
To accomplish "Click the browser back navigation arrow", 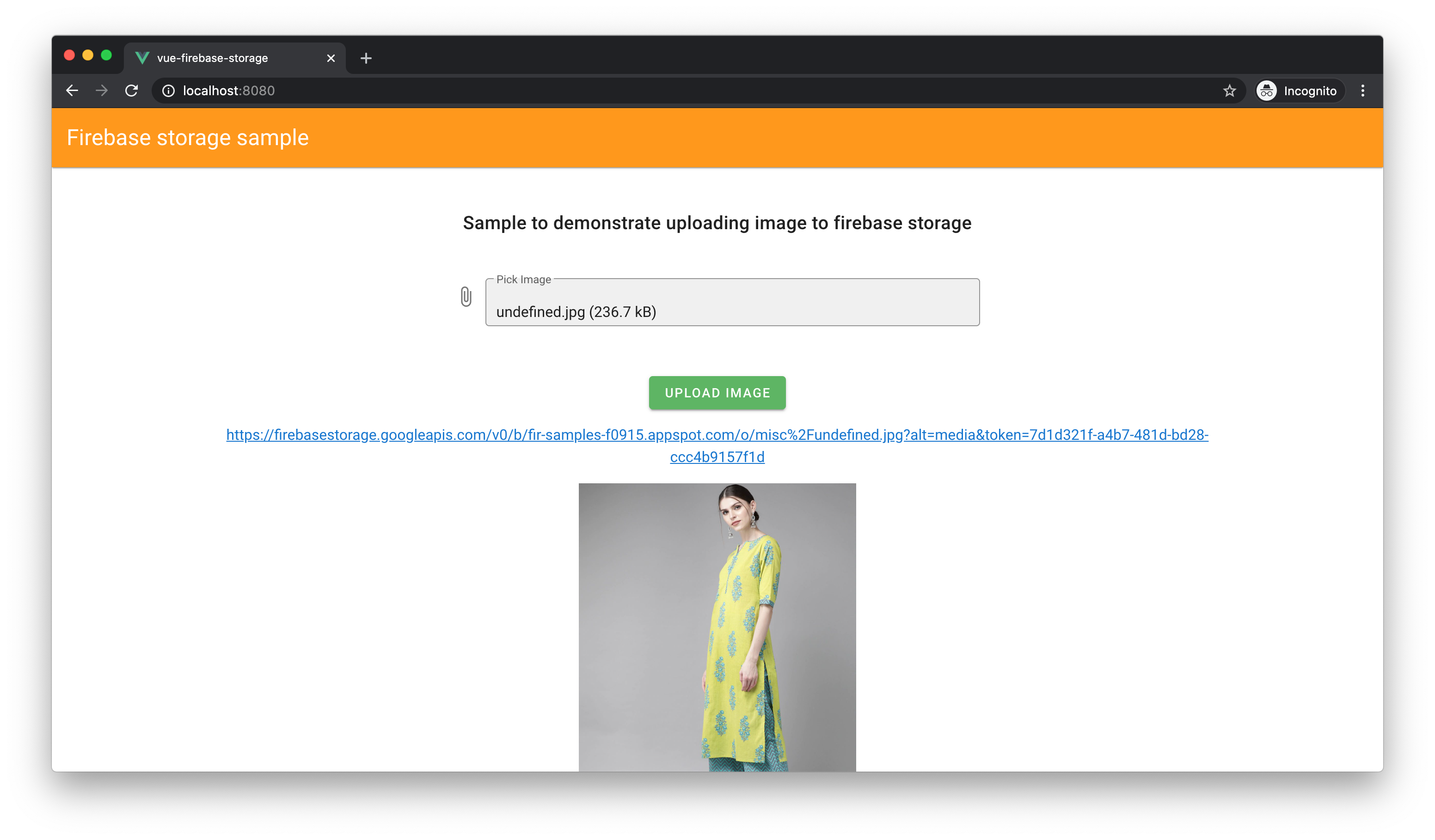I will 72,91.
